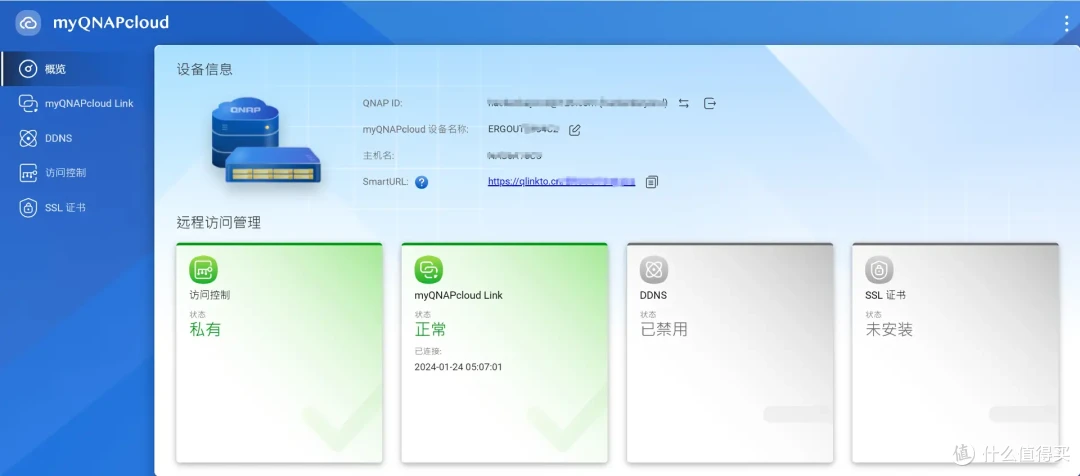Click the SSL 证书 card title
The width and height of the screenshot is (1080, 476).
point(886,296)
